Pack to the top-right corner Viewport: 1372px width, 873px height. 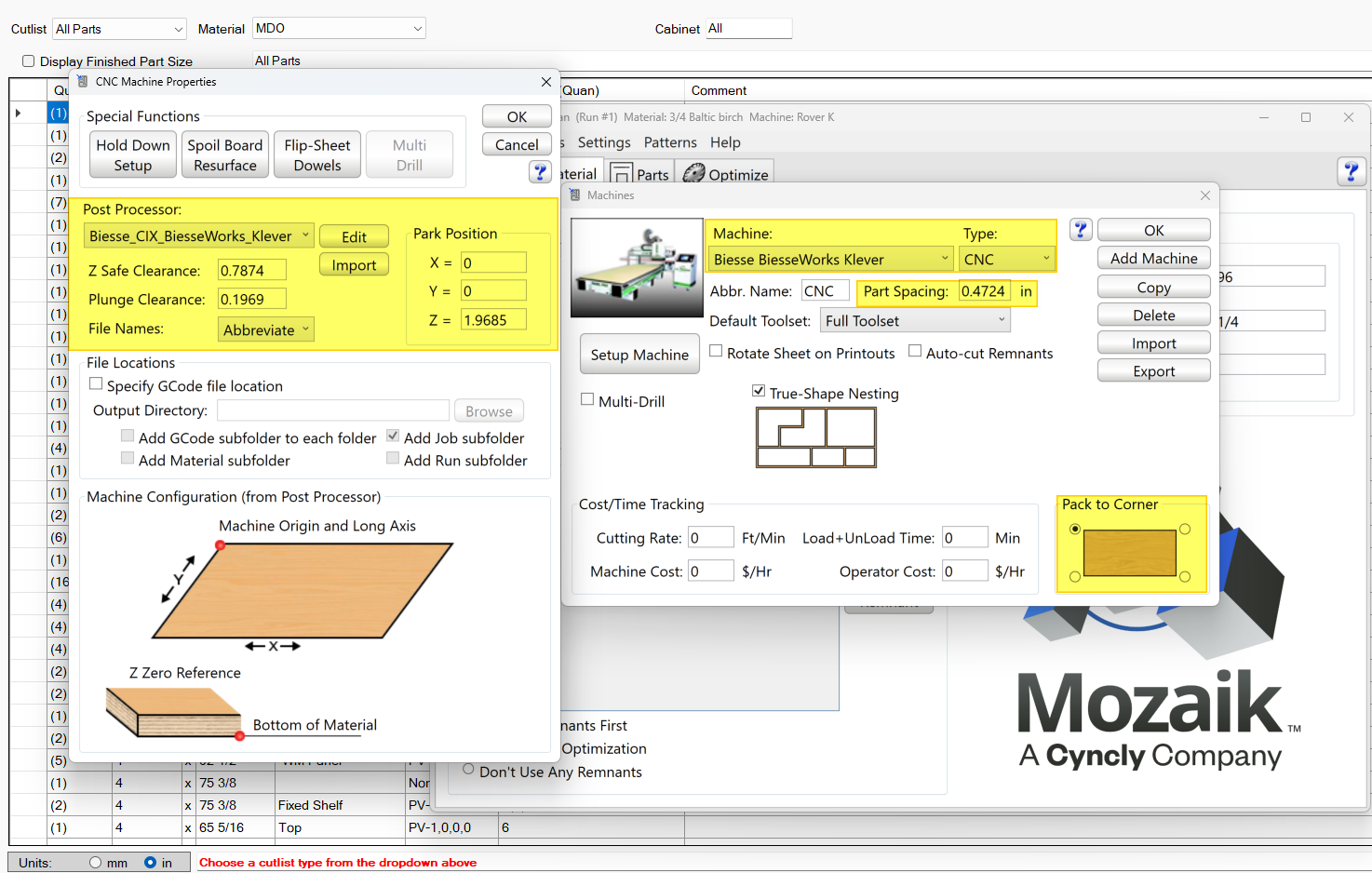[1185, 529]
